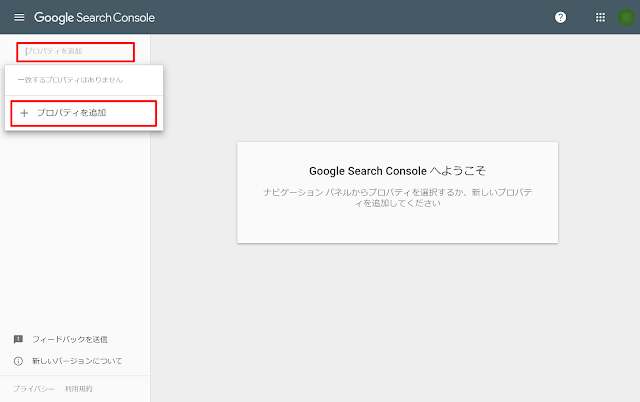Click the ナビゲーション パネルから welcome description text
Screen dimensions: 640x402
tap(397, 198)
